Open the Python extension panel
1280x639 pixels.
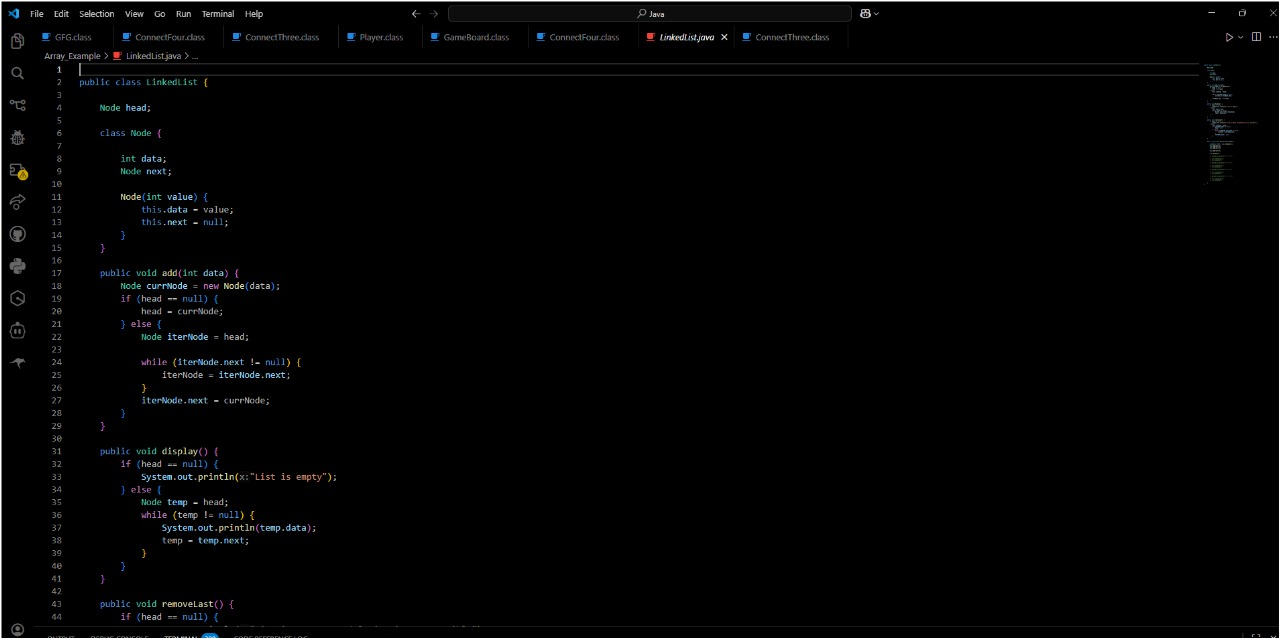[x=17, y=266]
